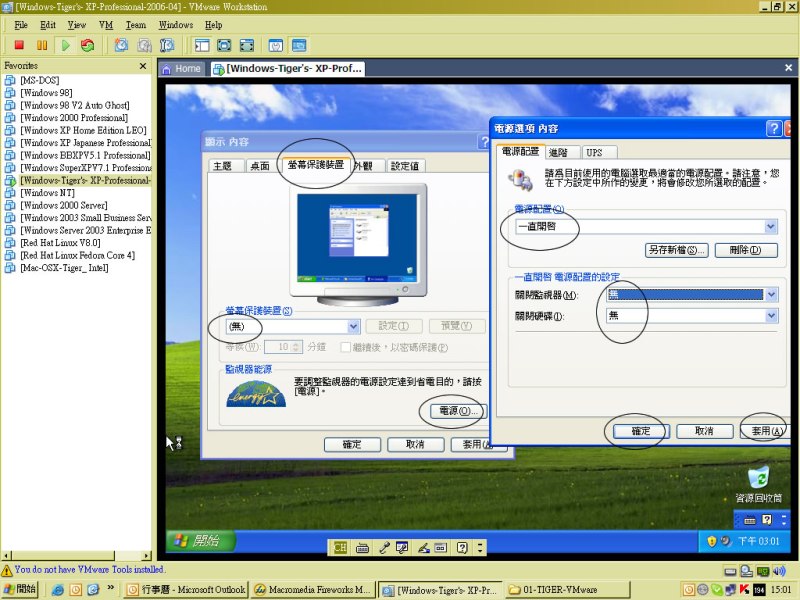Click 取消 in the 電源選項 dialog
This screenshot has height=600, width=800.
tap(704, 431)
